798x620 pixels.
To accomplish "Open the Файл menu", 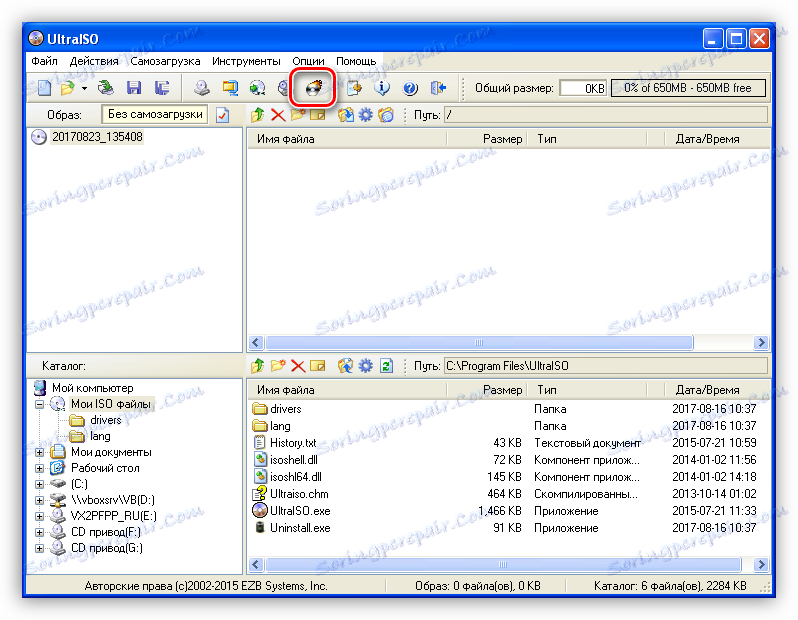I will coord(44,61).
